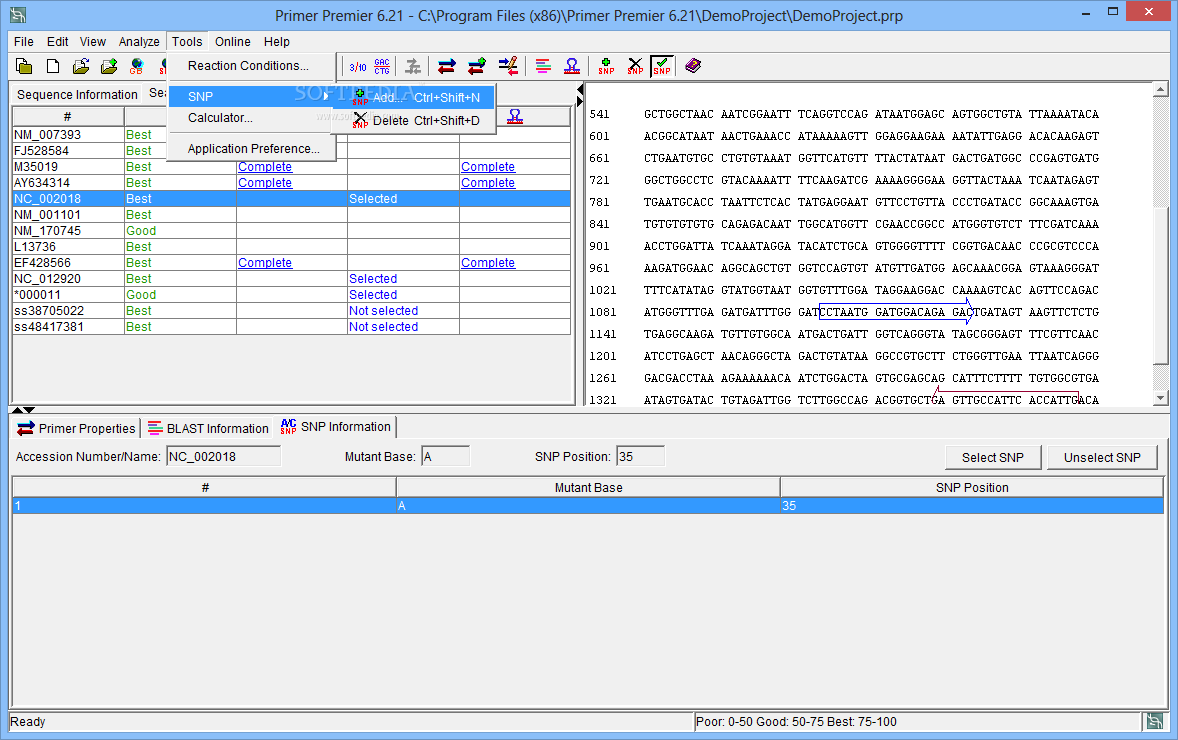This screenshot has height=740, width=1178.
Task: Click the hairpin icon column header
Action: [x=515, y=116]
